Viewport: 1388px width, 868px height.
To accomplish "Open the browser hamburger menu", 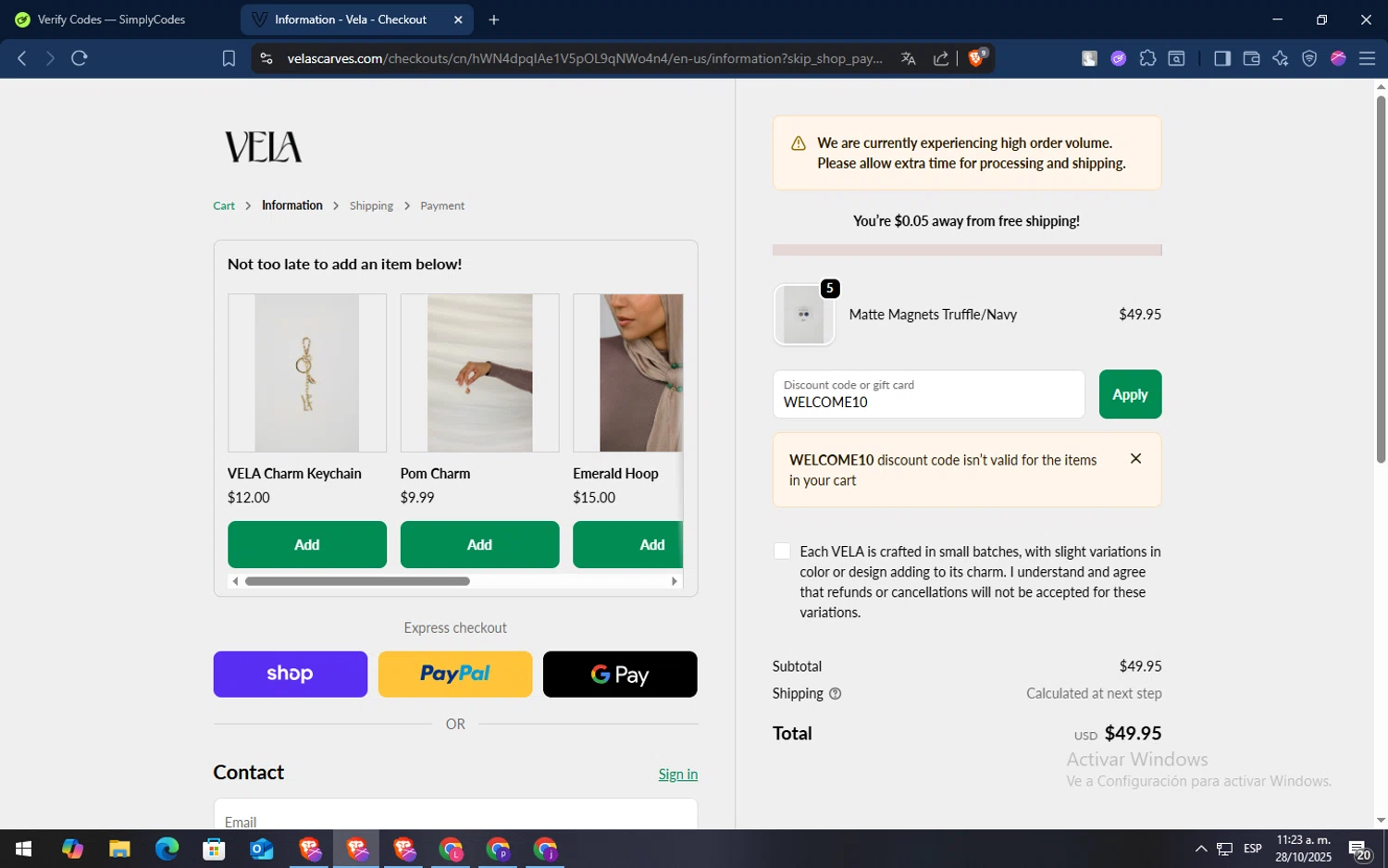I will click(x=1367, y=58).
